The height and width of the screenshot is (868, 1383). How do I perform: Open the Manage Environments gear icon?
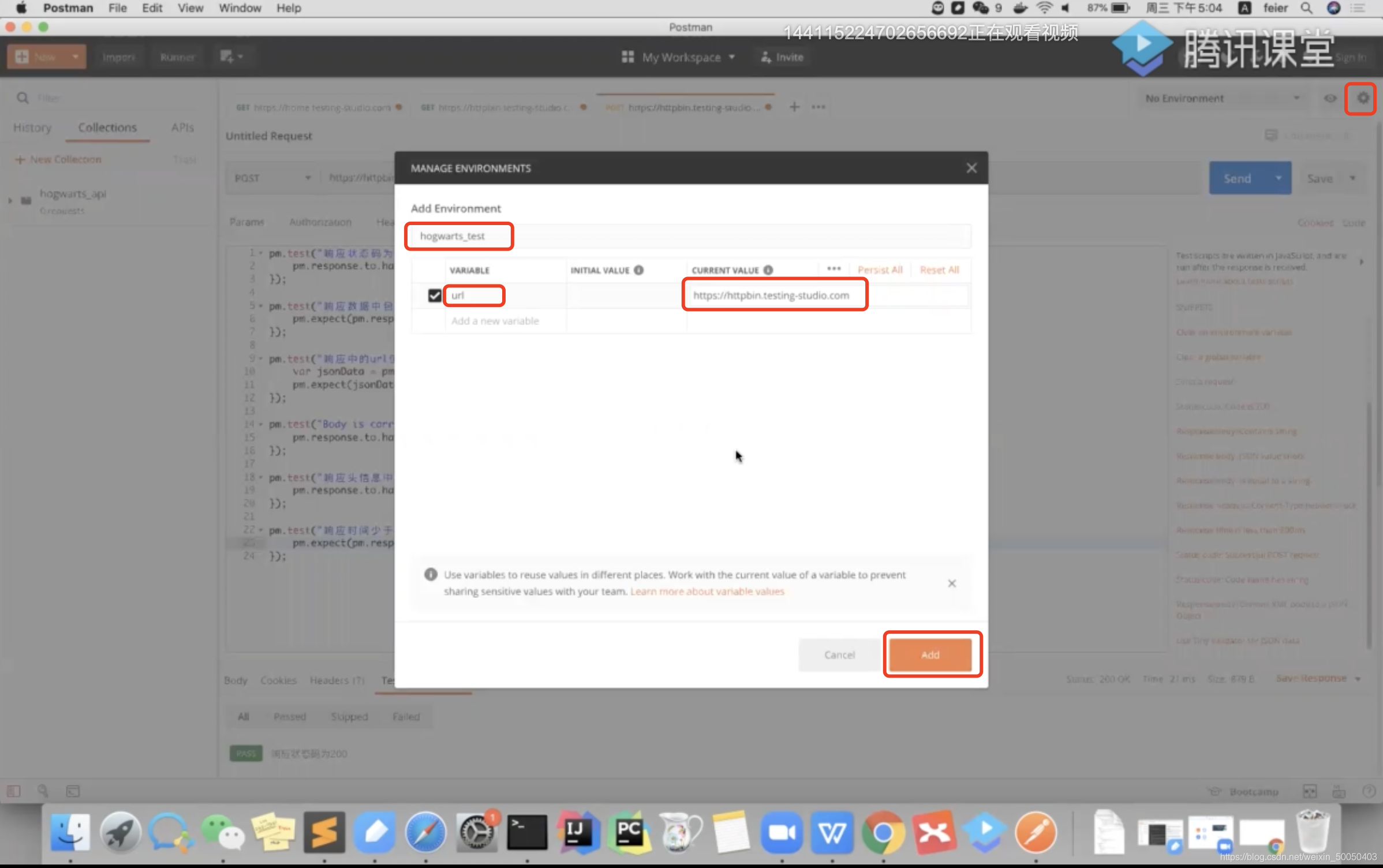click(x=1362, y=99)
